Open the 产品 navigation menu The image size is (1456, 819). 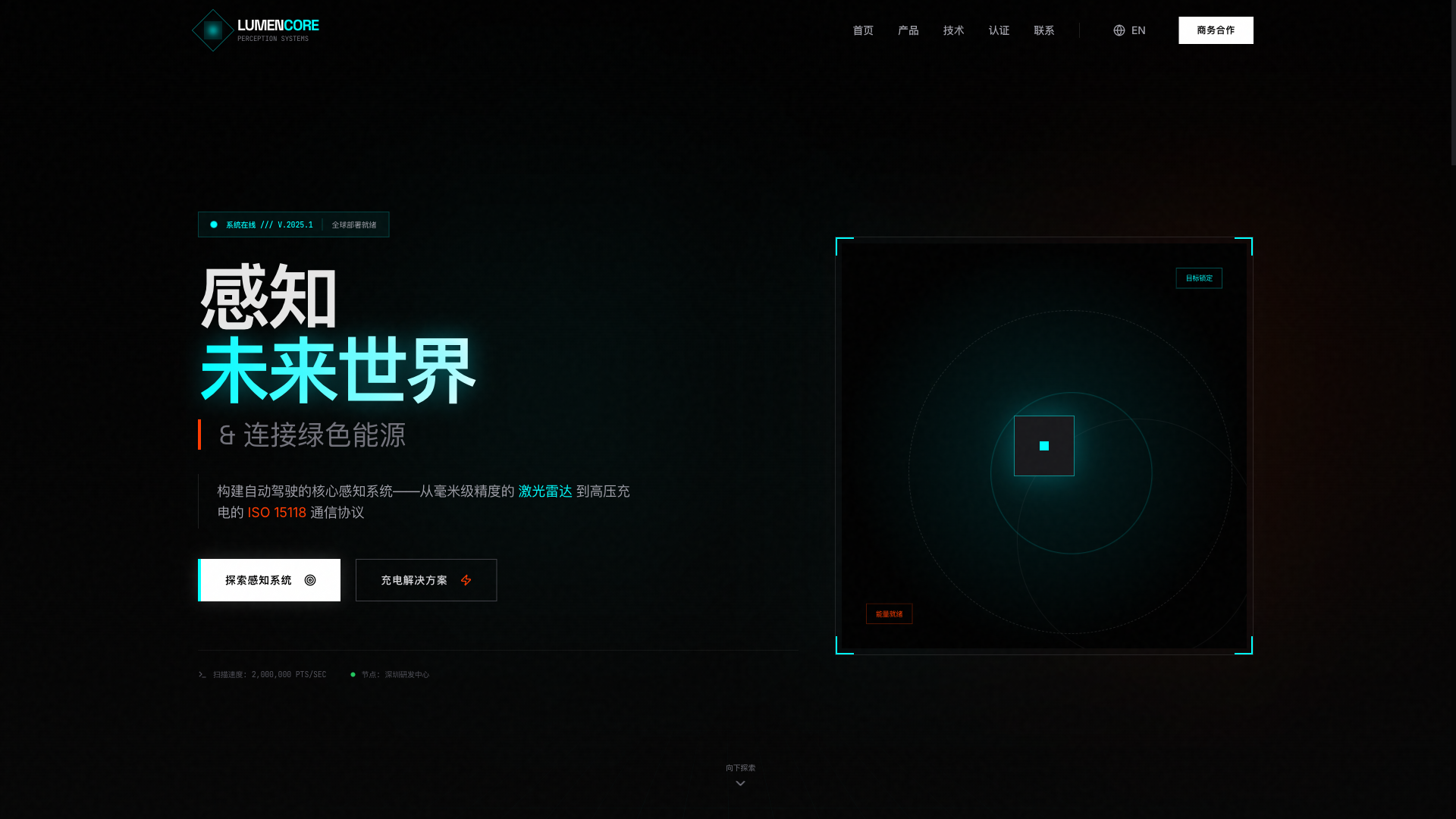pyautogui.click(x=908, y=30)
